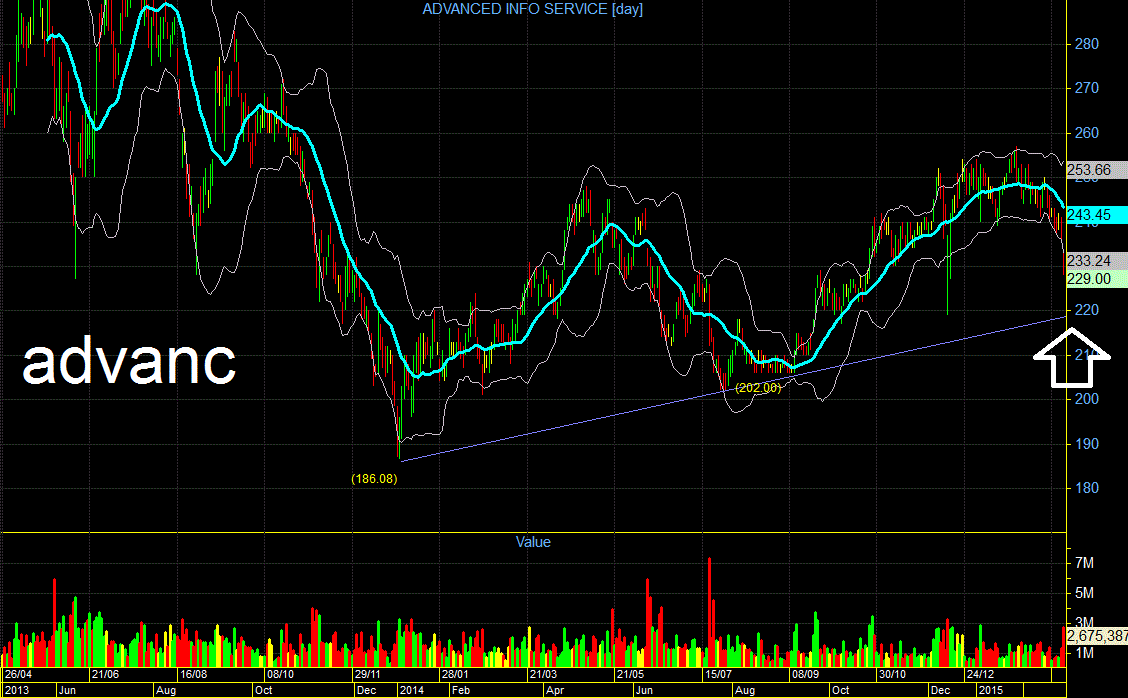Click the Aug month label after Jun 2013
The image size is (1128, 698).
point(165,690)
